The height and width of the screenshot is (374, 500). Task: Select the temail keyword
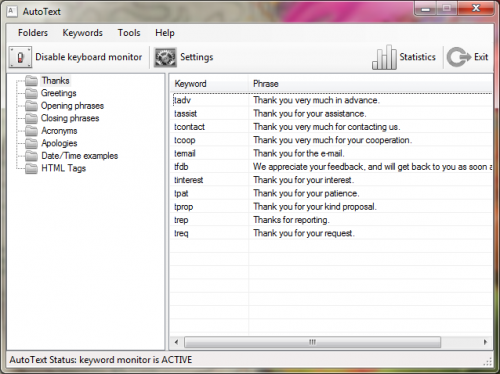pyautogui.click(x=185, y=153)
